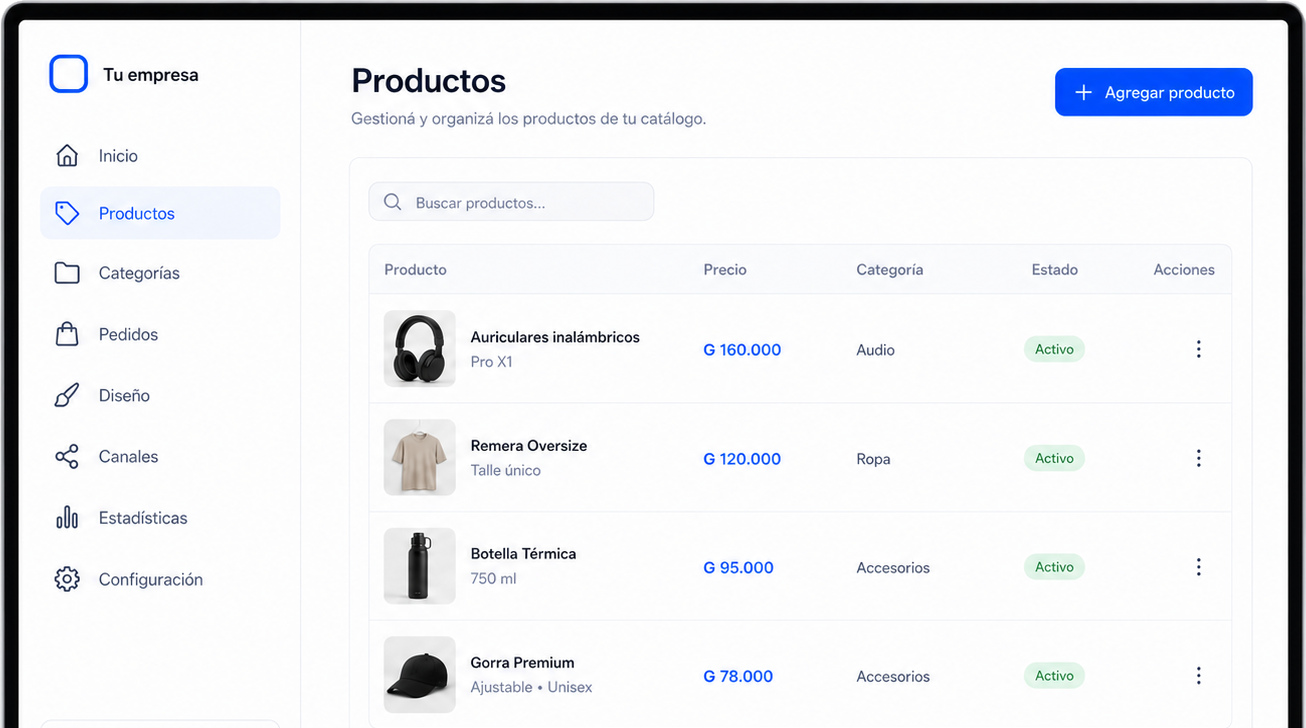
Task: Click the Auriculares inalámbricos product name
Action: (555, 337)
